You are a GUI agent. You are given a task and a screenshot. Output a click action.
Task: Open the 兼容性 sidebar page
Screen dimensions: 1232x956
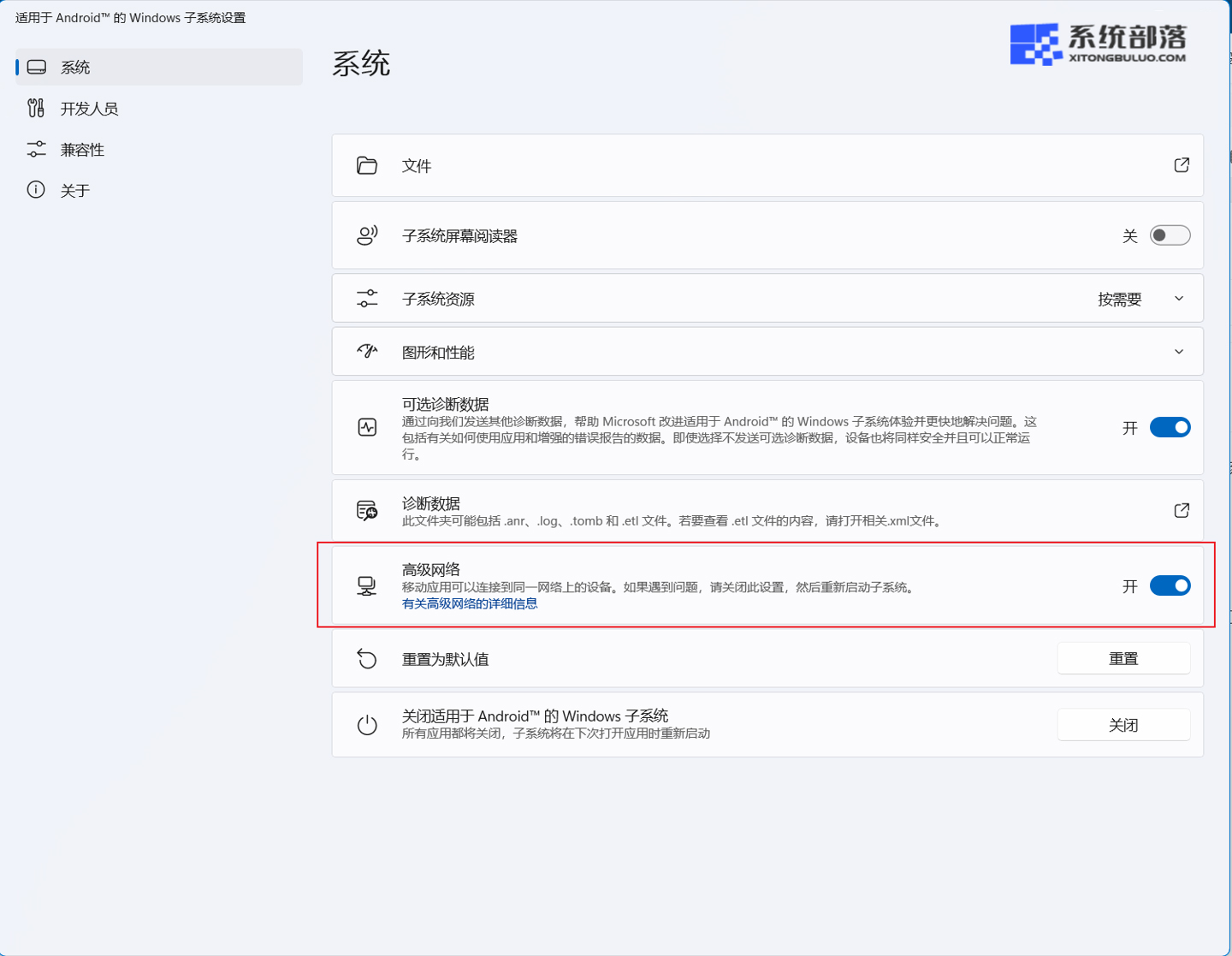coord(82,150)
